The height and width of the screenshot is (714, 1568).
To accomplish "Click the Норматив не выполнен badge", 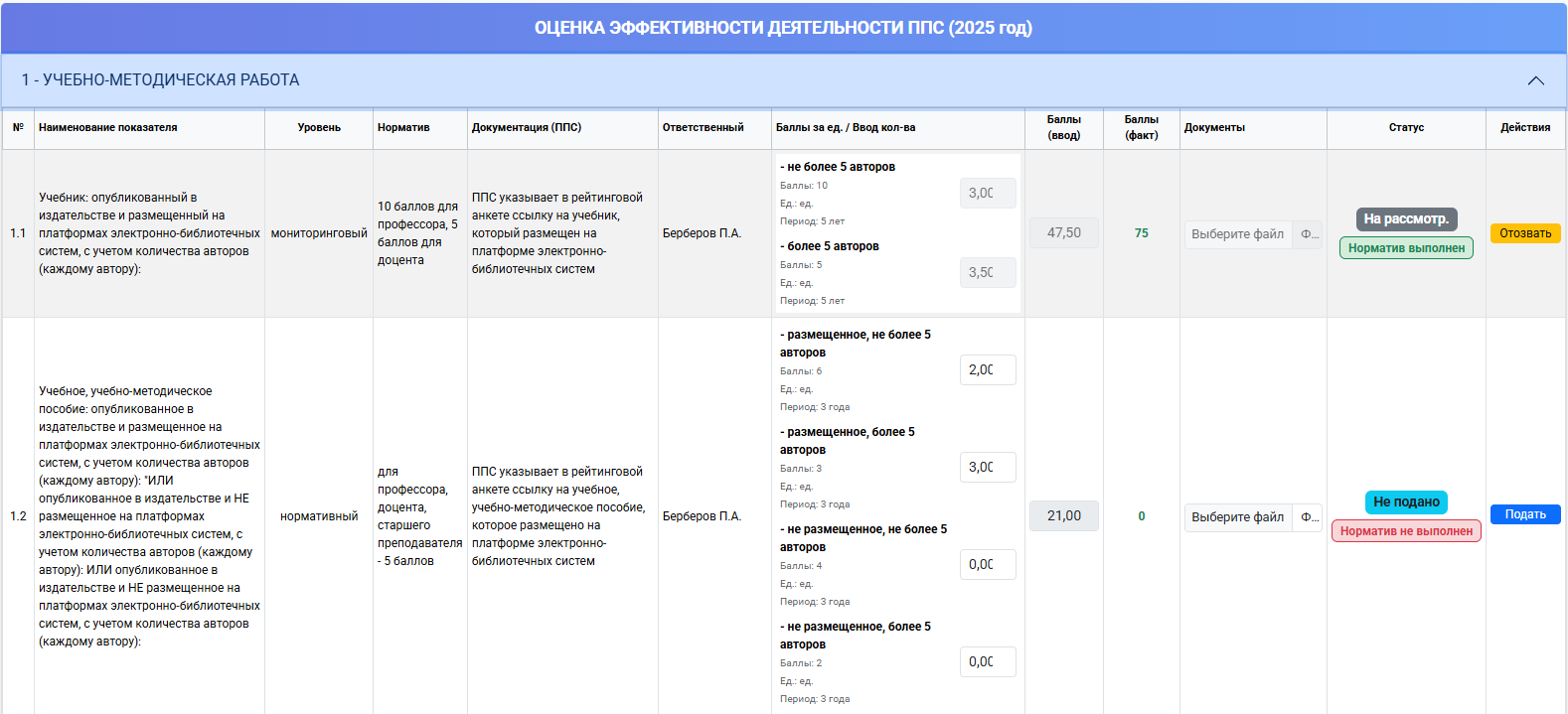I will pos(1406,531).
